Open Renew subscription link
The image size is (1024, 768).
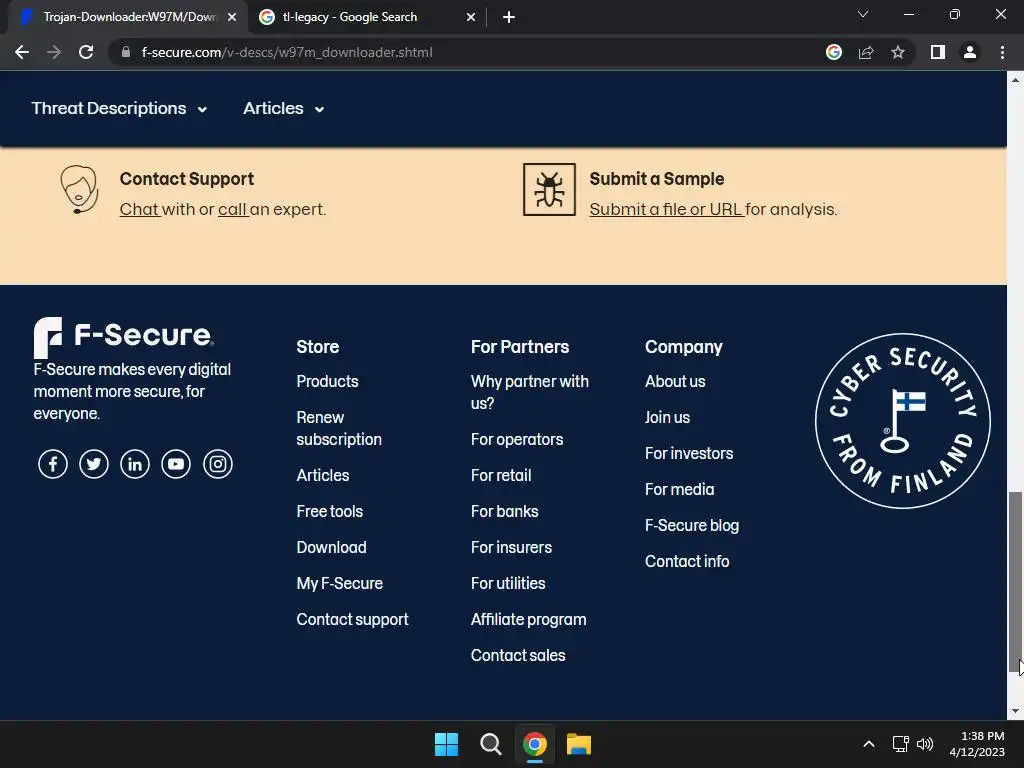(339, 428)
